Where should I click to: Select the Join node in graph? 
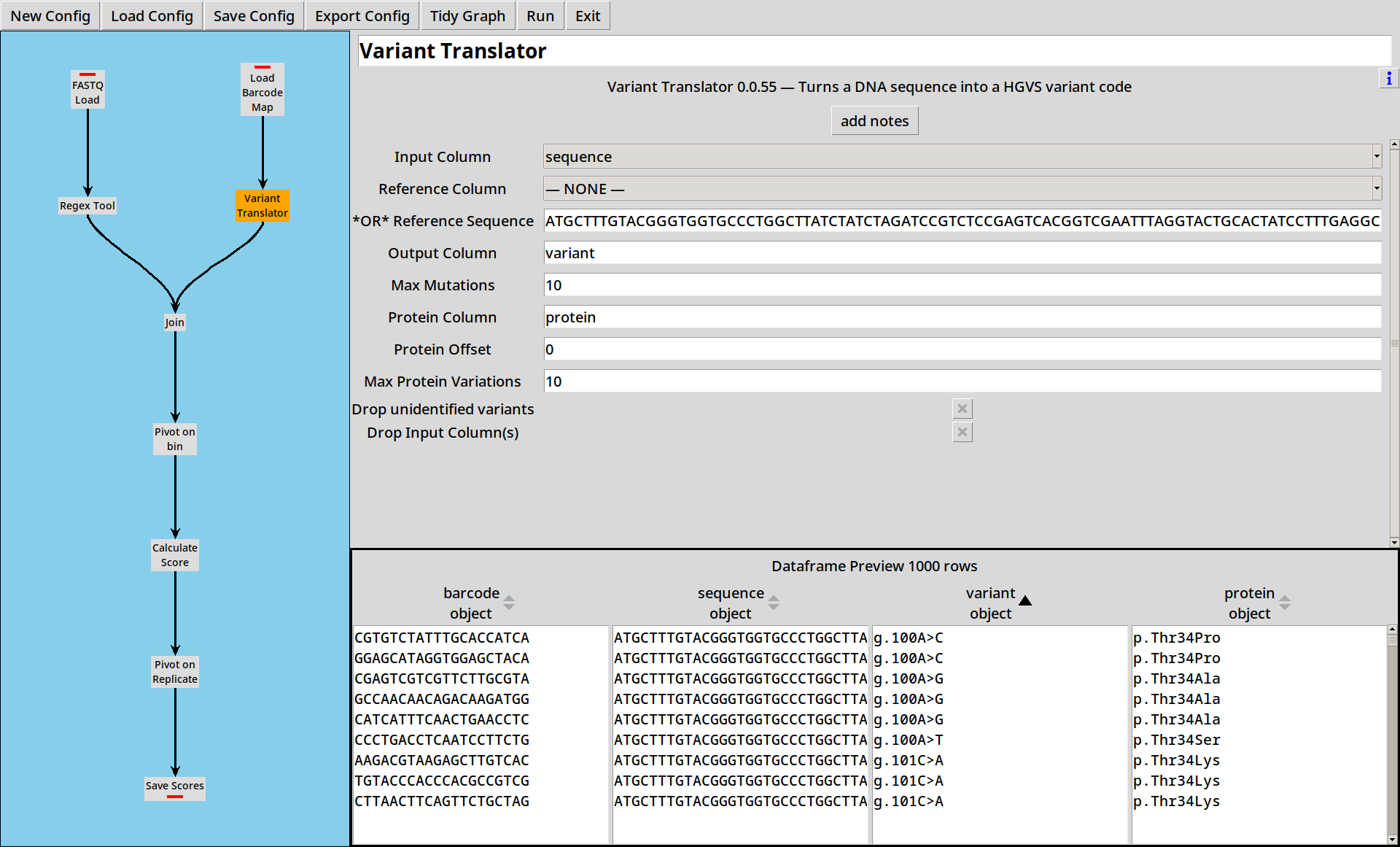pyautogui.click(x=175, y=322)
